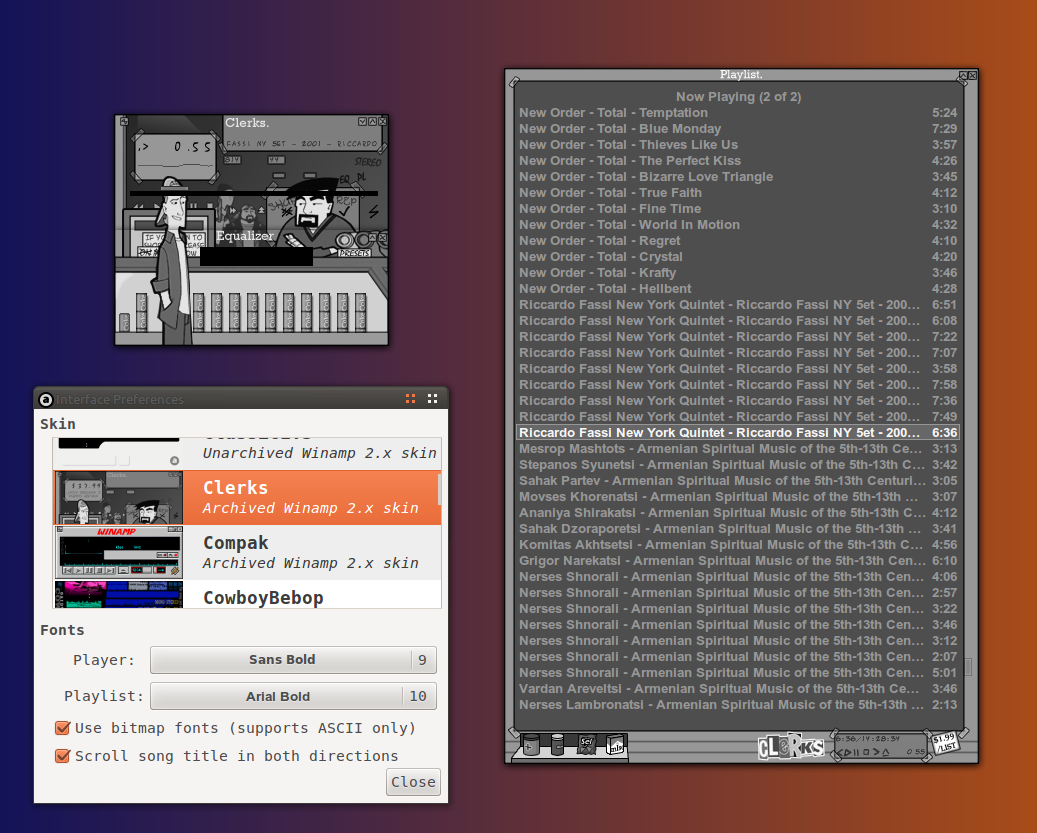Close the Interface Preferences dialog via Close
The image size is (1037, 833).
click(x=413, y=782)
